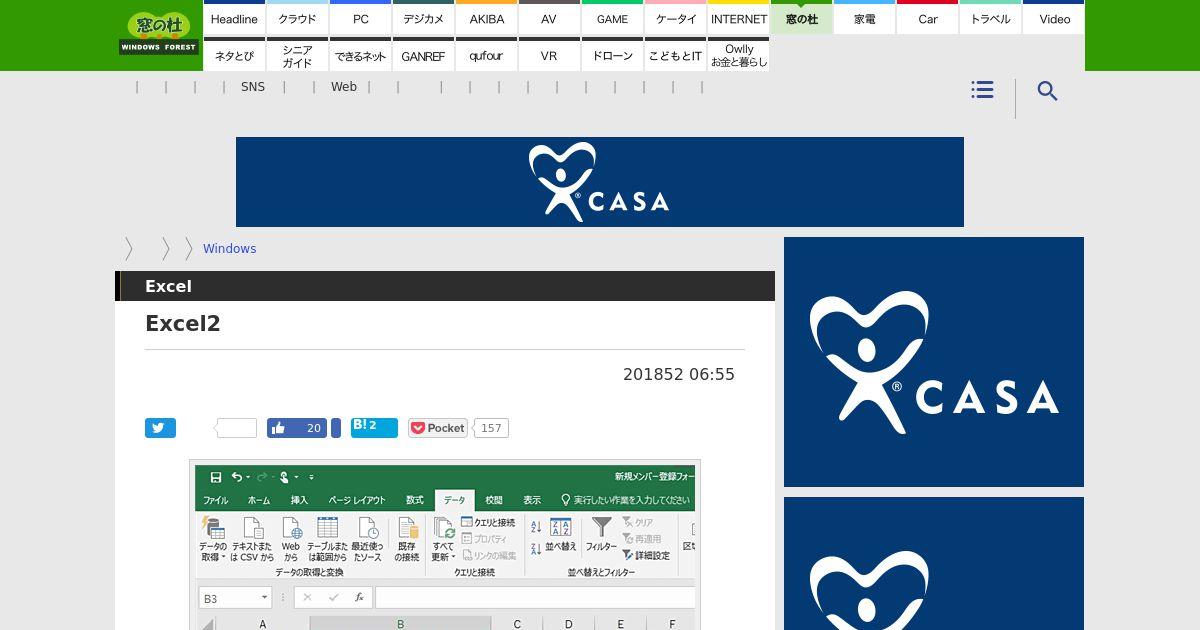Switch to the GAME tab
This screenshot has width=1200, height=630.
[x=612, y=17]
